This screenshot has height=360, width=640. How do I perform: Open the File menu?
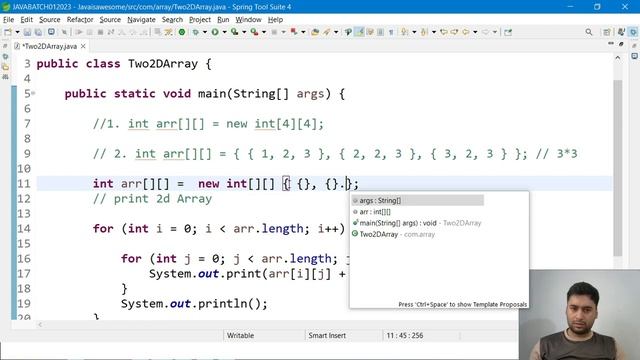[x=8, y=20]
